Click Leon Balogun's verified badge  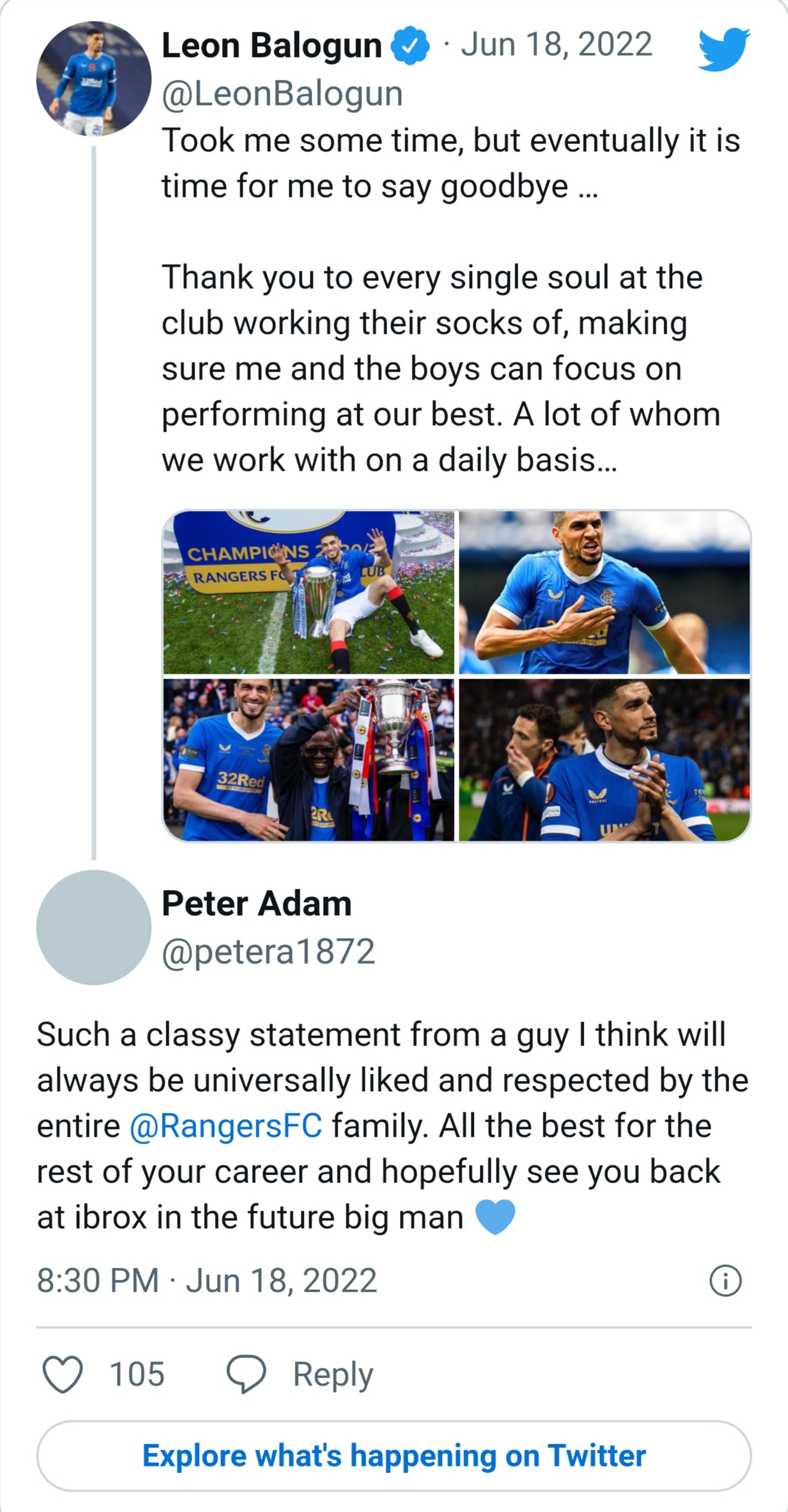click(x=410, y=46)
